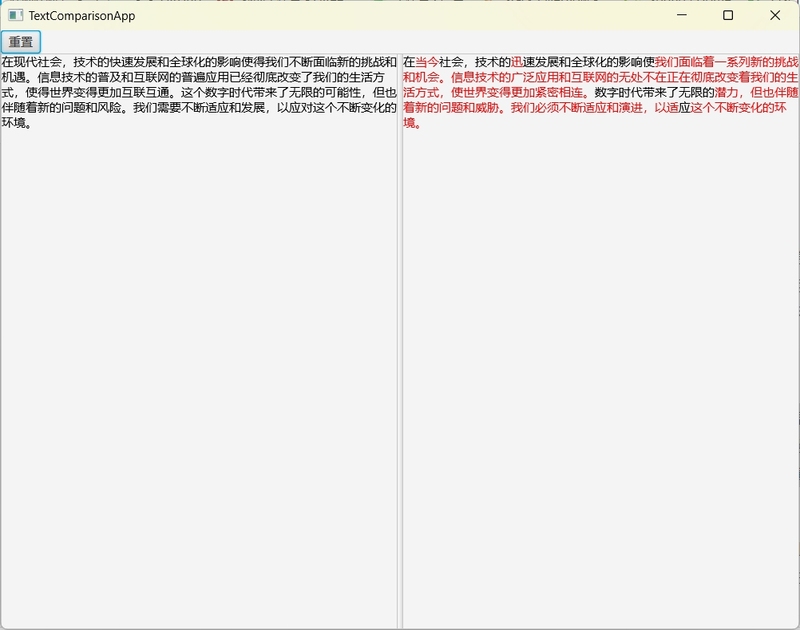Click inside the right comparison text area

(x=601, y=342)
